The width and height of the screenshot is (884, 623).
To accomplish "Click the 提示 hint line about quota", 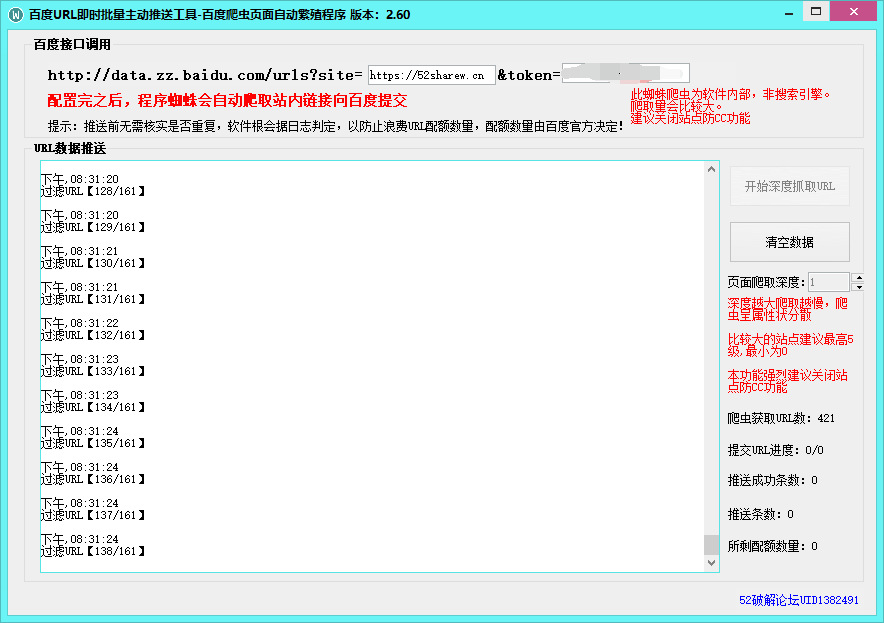I will 336,126.
